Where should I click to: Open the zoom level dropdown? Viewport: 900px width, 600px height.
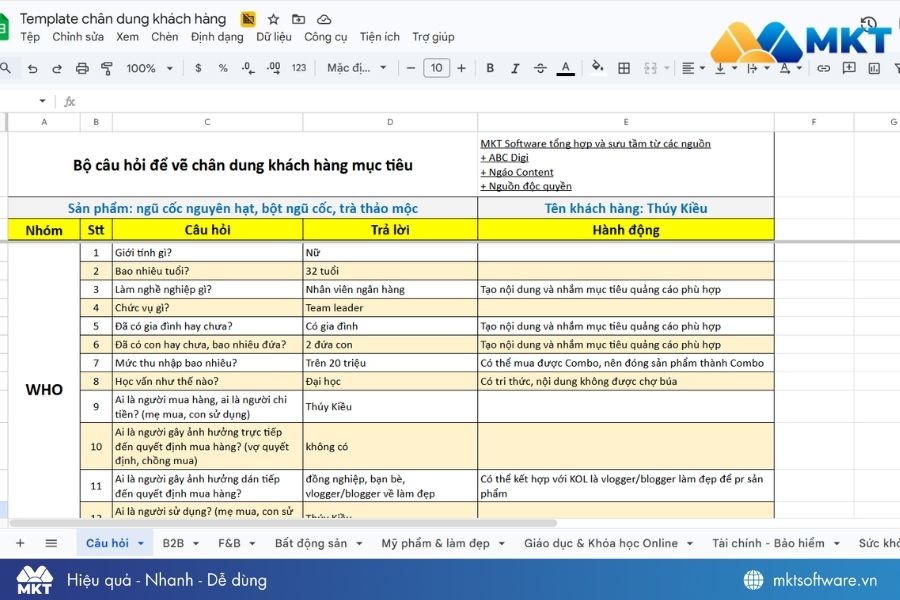coord(146,68)
